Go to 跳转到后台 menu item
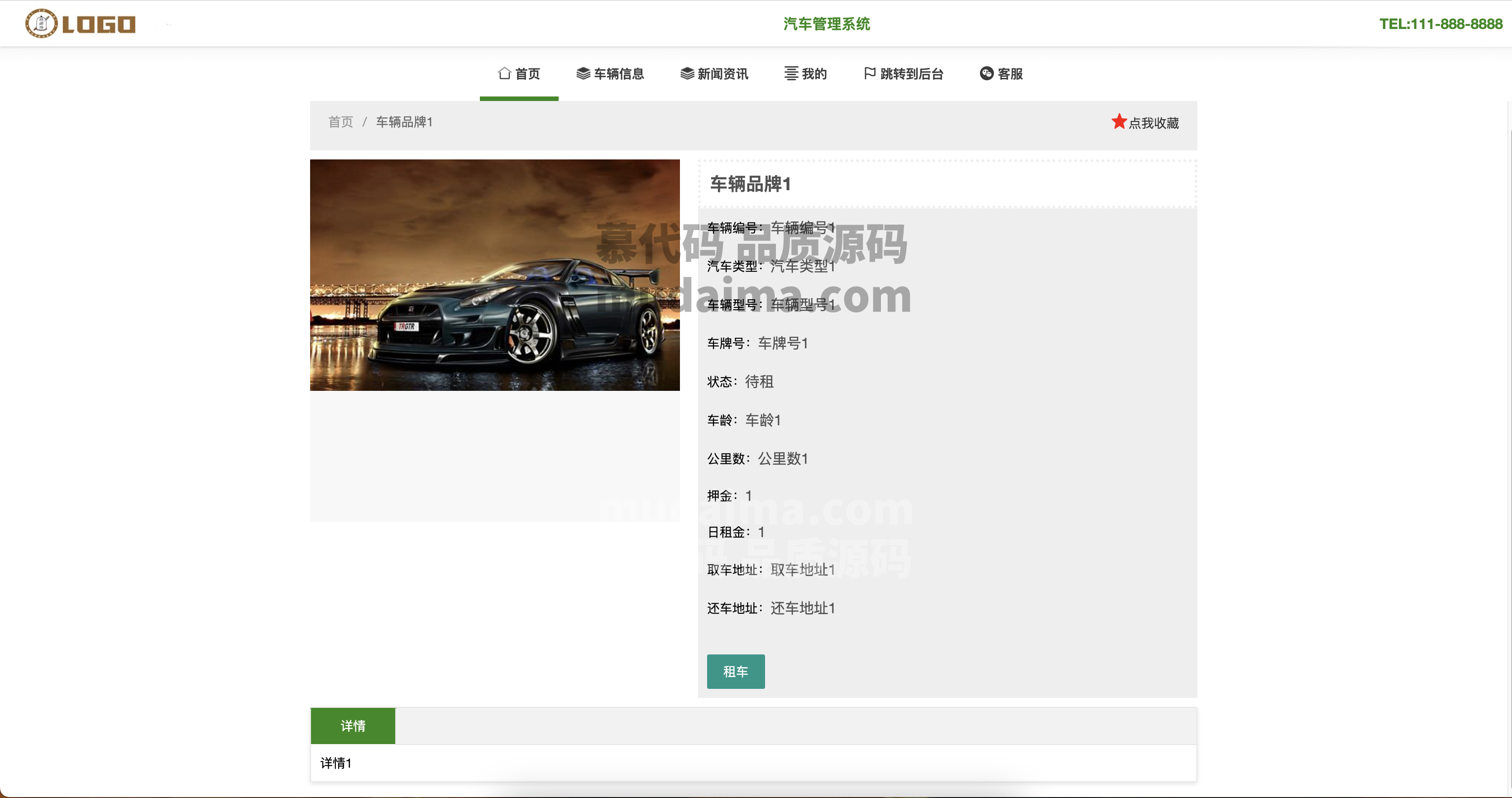The width and height of the screenshot is (1512, 798). pos(903,74)
